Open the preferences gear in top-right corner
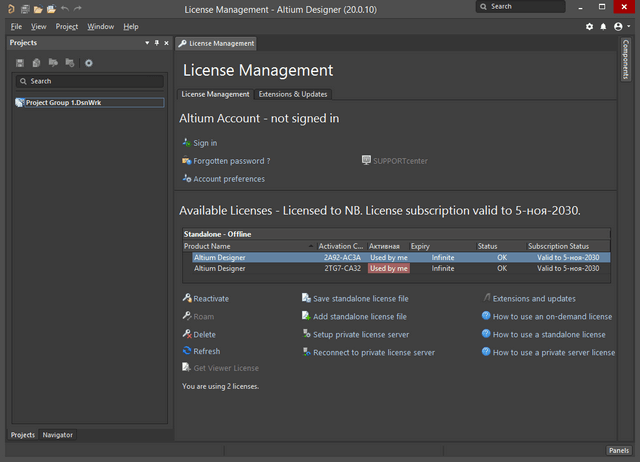This screenshot has width=640, height=462. click(x=589, y=26)
